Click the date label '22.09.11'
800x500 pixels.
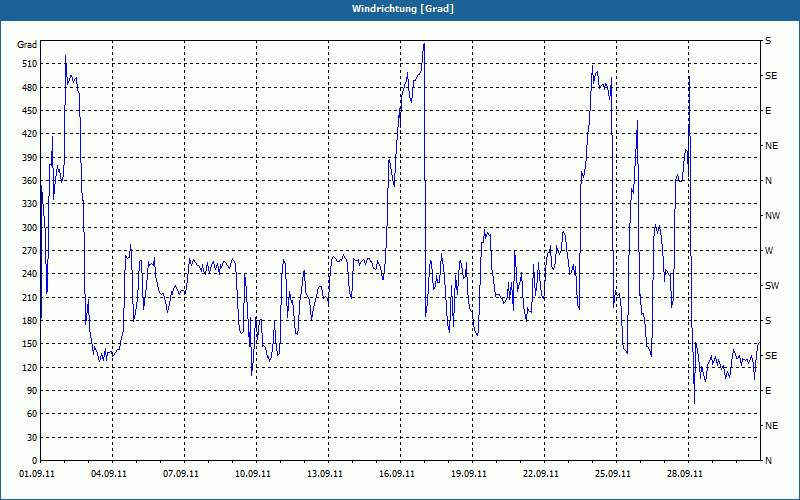coord(540,474)
